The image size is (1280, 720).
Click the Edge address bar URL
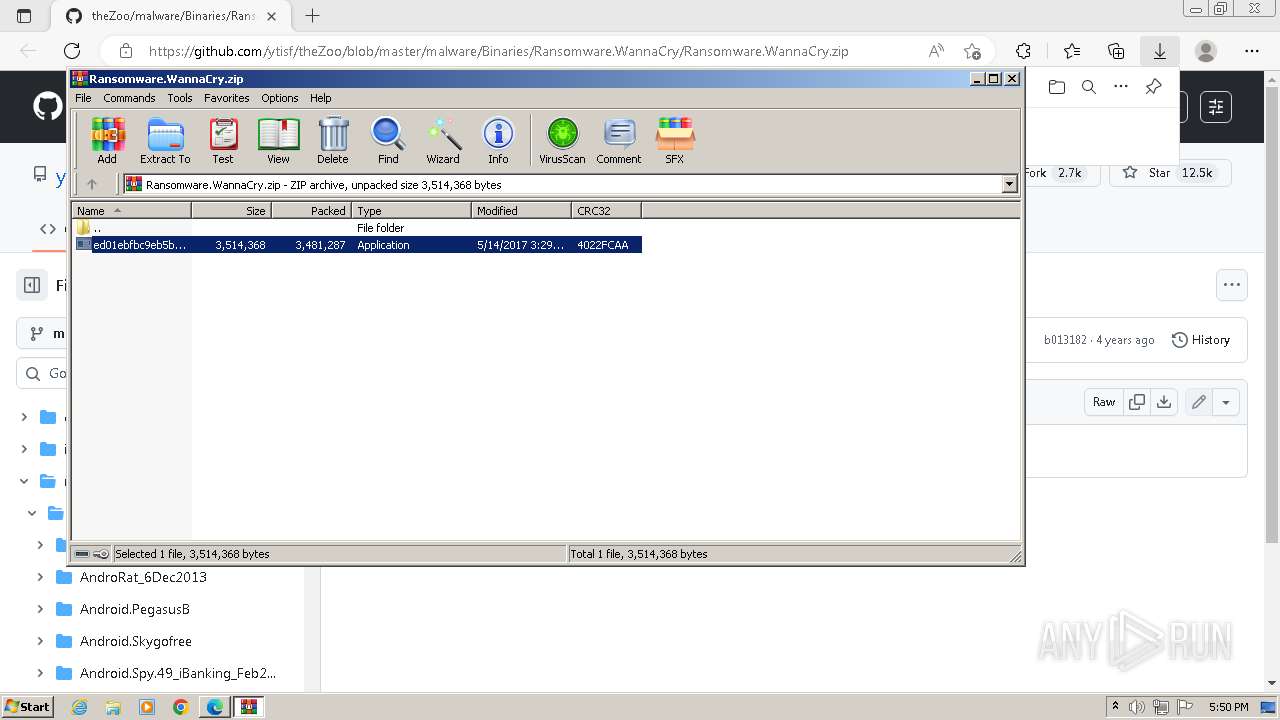tap(498, 51)
